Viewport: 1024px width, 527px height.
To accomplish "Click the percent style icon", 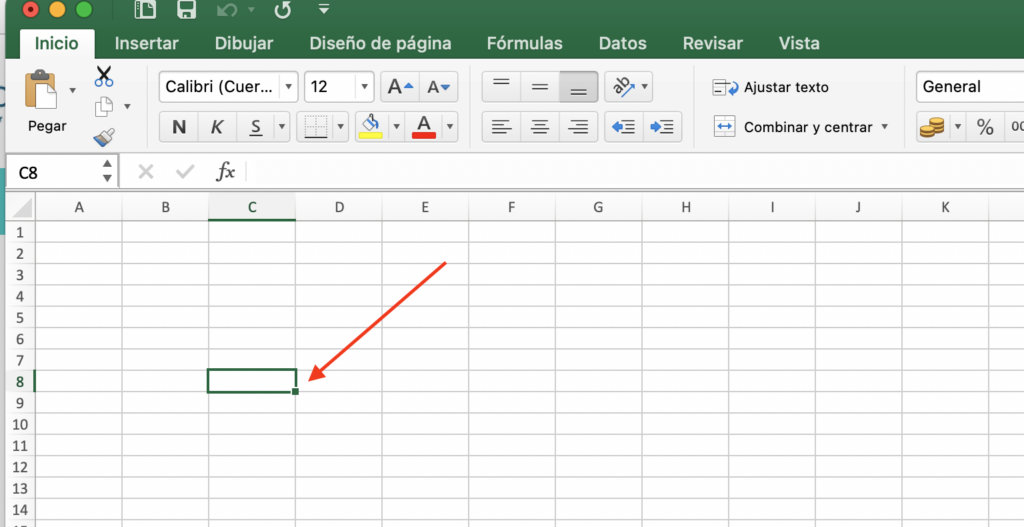I will (985, 127).
